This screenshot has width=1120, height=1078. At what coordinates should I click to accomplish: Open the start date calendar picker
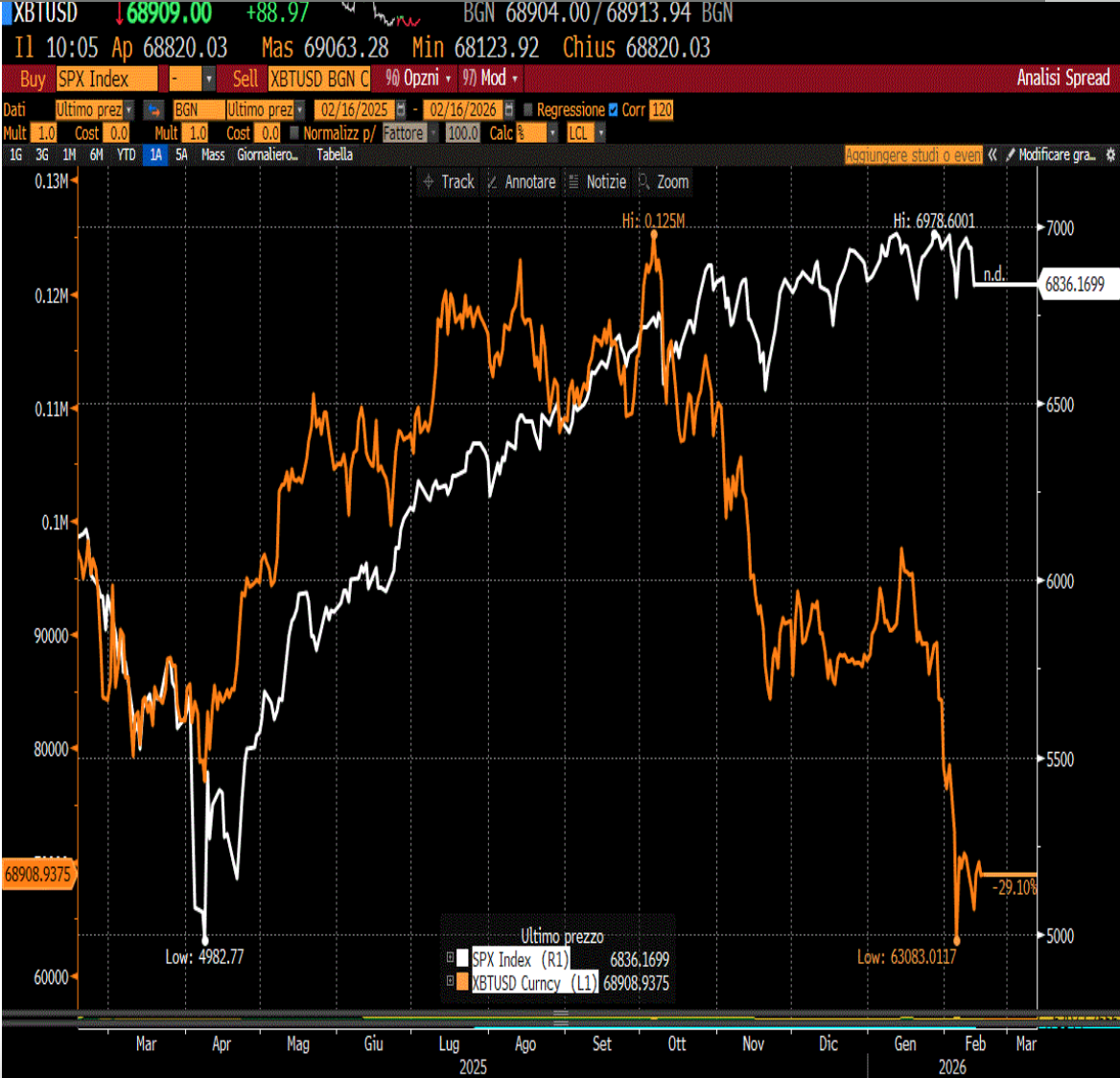point(401,109)
